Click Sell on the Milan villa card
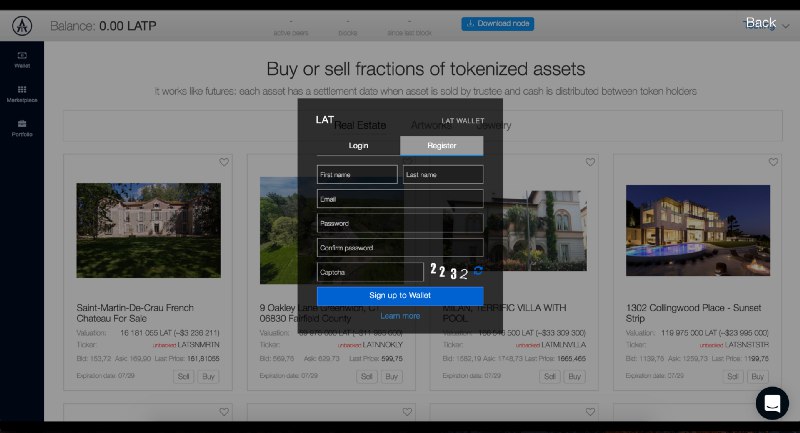This screenshot has height=433, width=800. point(549,376)
